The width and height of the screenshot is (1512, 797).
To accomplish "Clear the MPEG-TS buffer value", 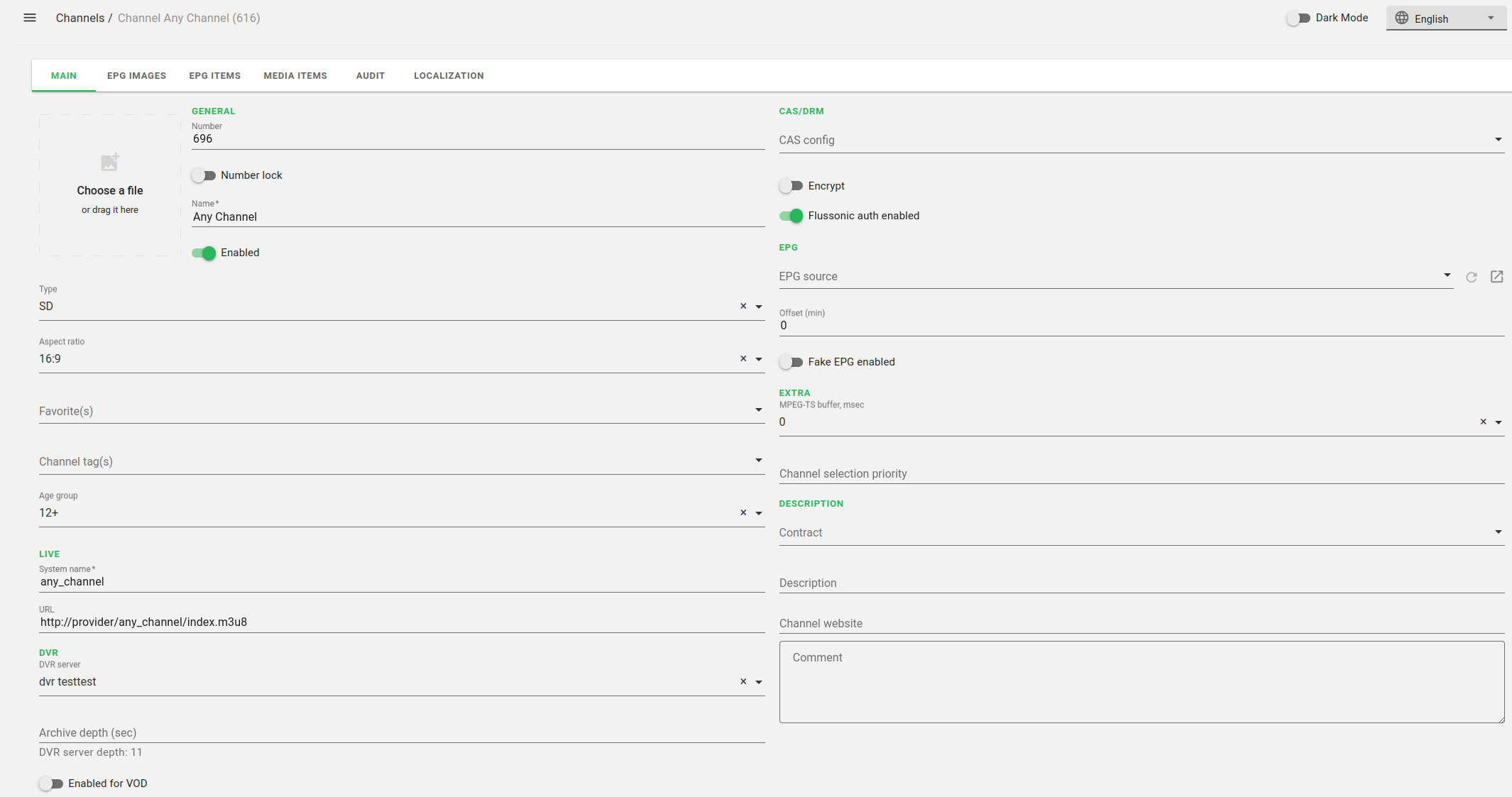I will click(1483, 422).
